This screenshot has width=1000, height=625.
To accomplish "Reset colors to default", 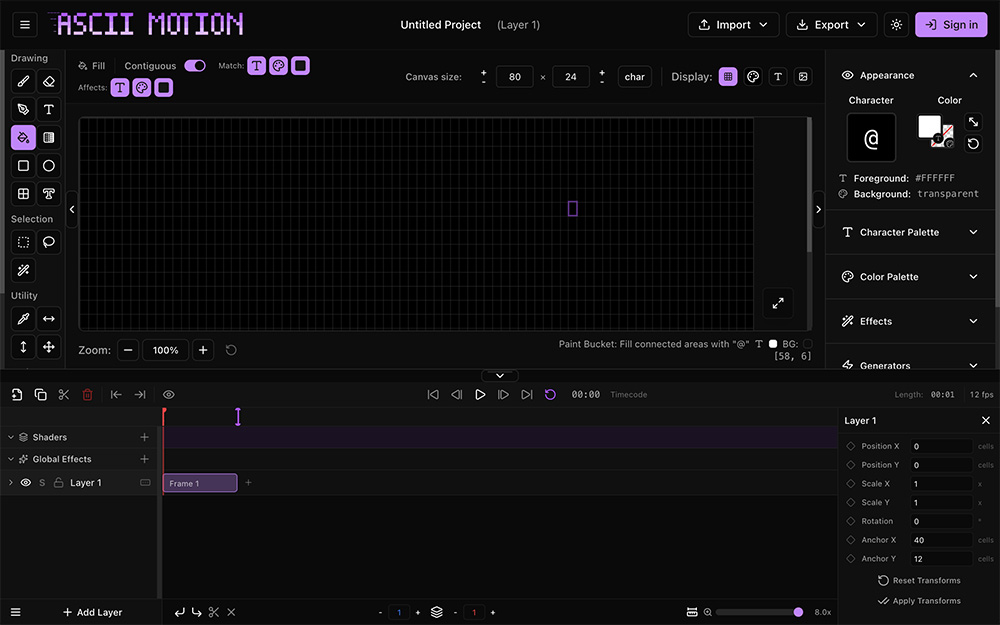I will point(973,143).
